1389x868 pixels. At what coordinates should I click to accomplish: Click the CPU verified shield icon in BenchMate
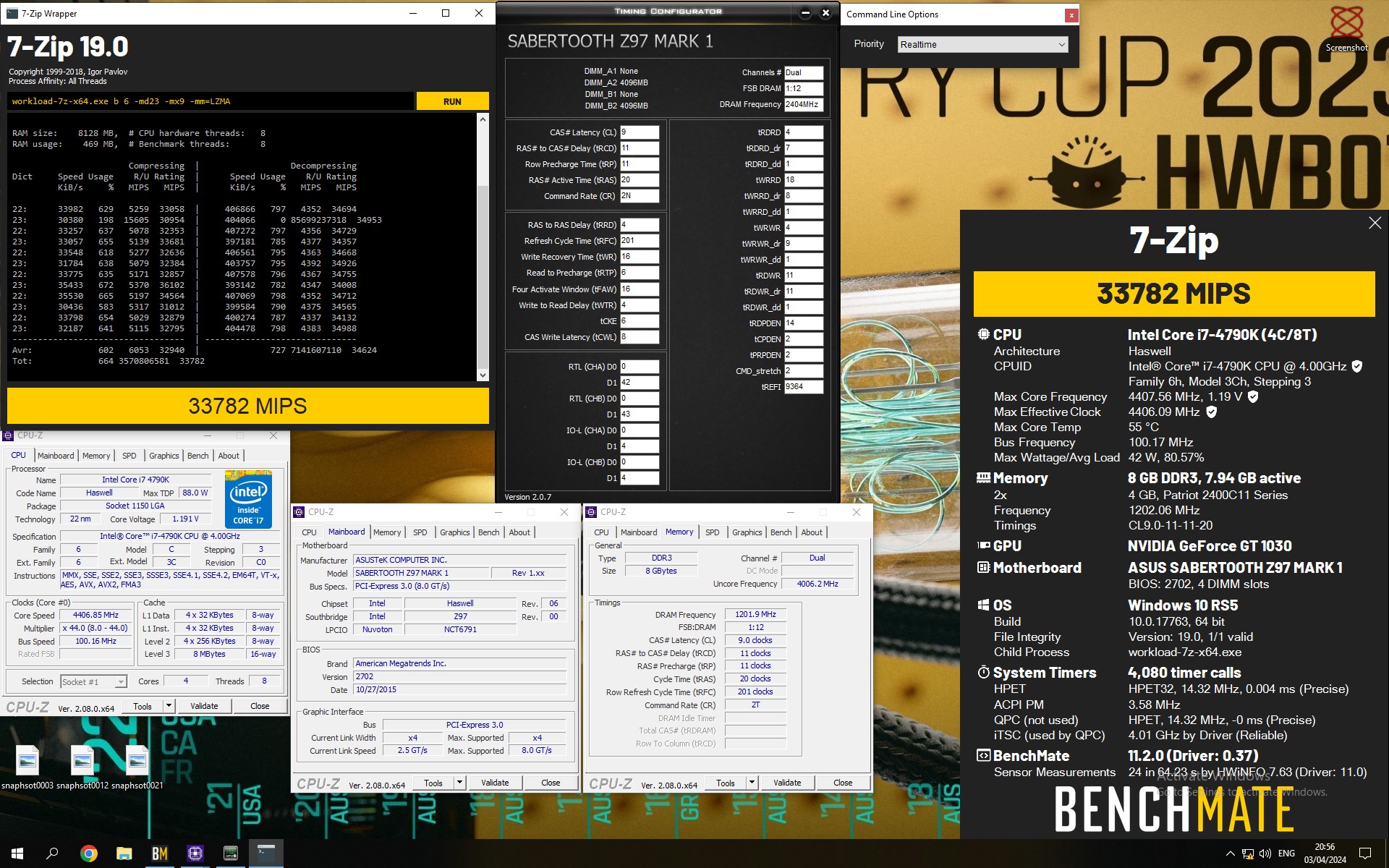[1357, 366]
